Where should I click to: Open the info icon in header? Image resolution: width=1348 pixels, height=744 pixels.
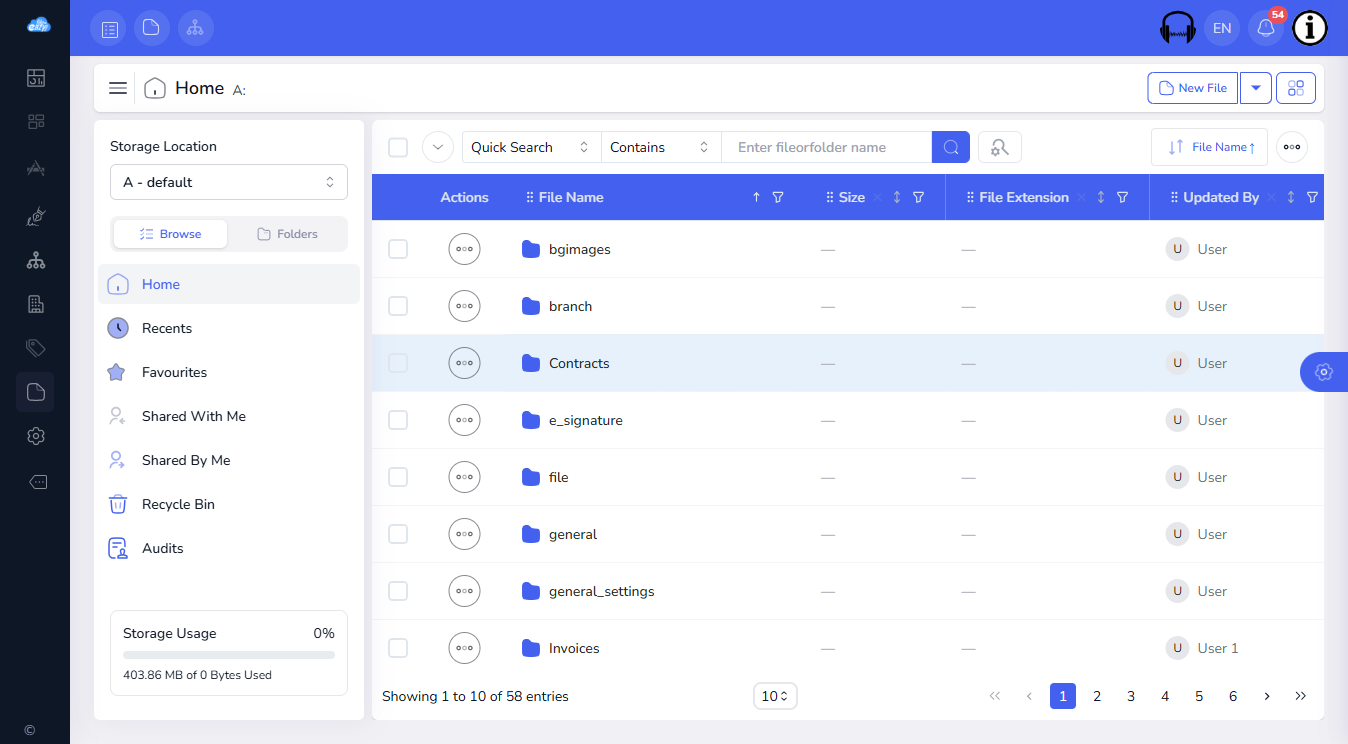(x=1310, y=28)
